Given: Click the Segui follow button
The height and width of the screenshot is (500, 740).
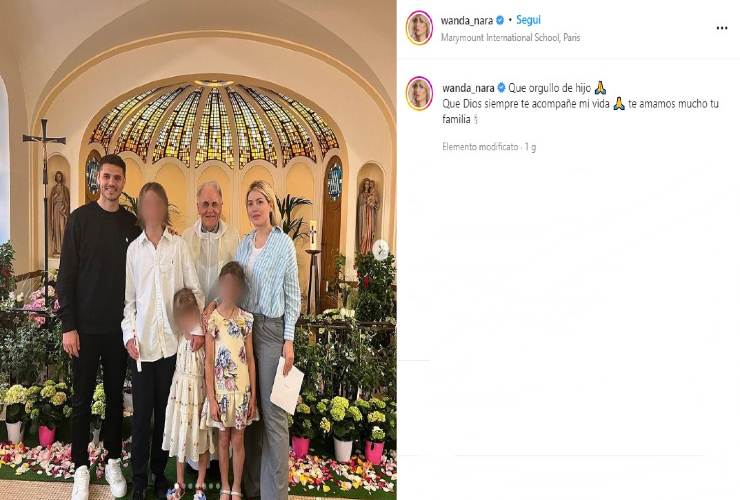Looking at the screenshot, I should pyautogui.click(x=528, y=20).
